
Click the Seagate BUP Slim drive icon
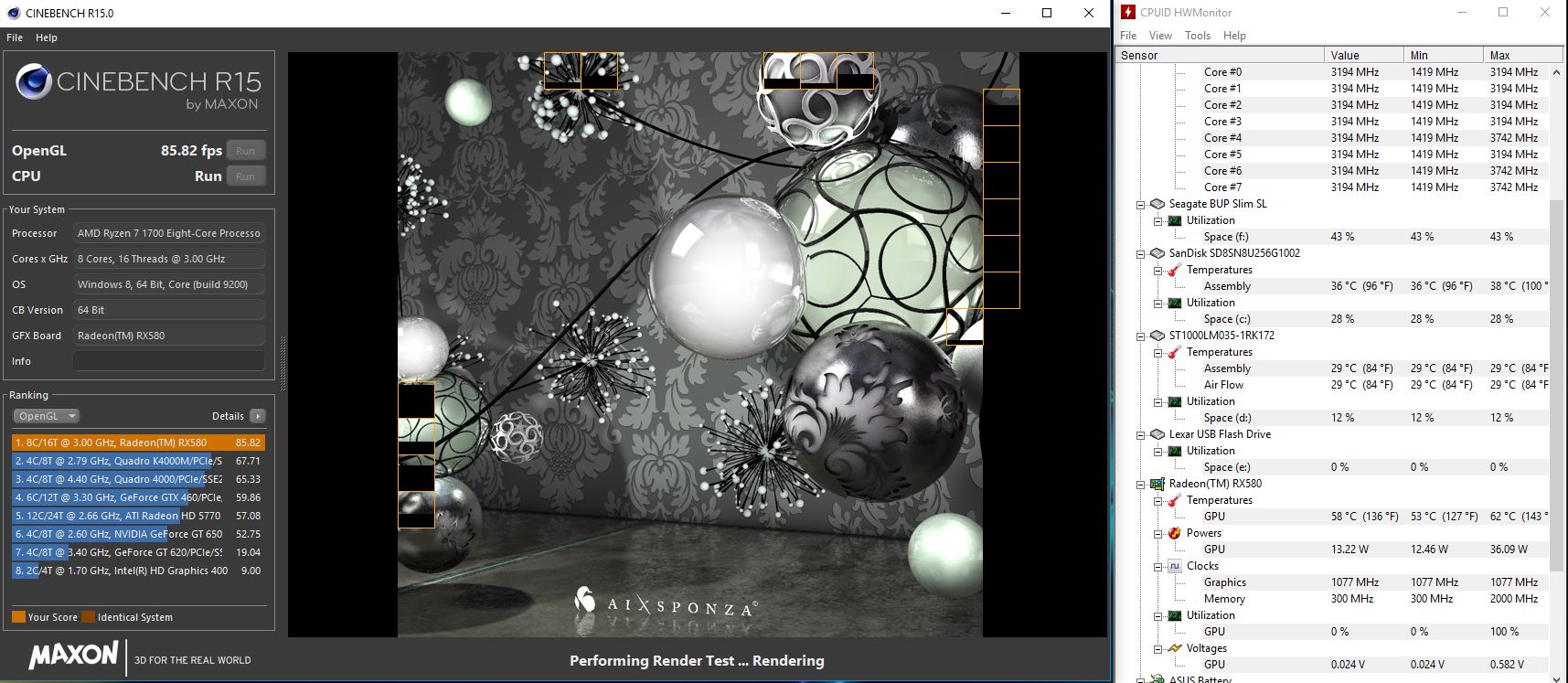(x=1157, y=204)
